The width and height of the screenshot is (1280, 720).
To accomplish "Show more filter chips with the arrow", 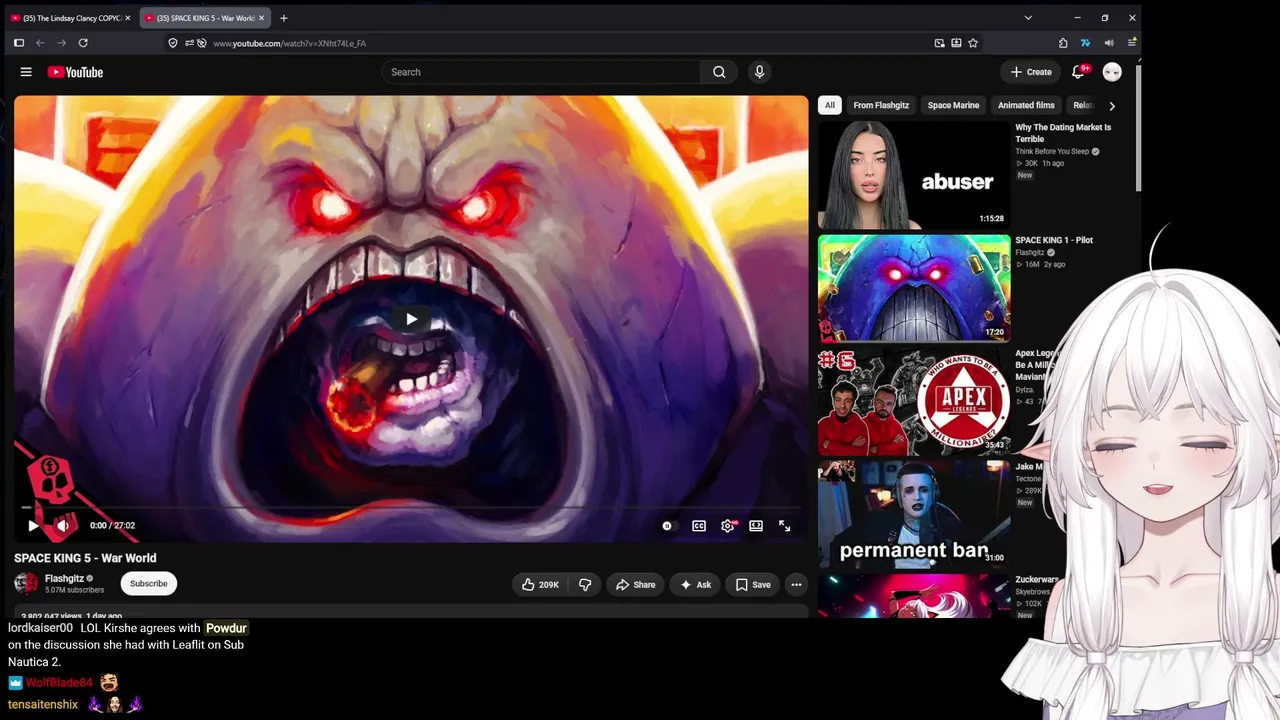I will point(1112,106).
